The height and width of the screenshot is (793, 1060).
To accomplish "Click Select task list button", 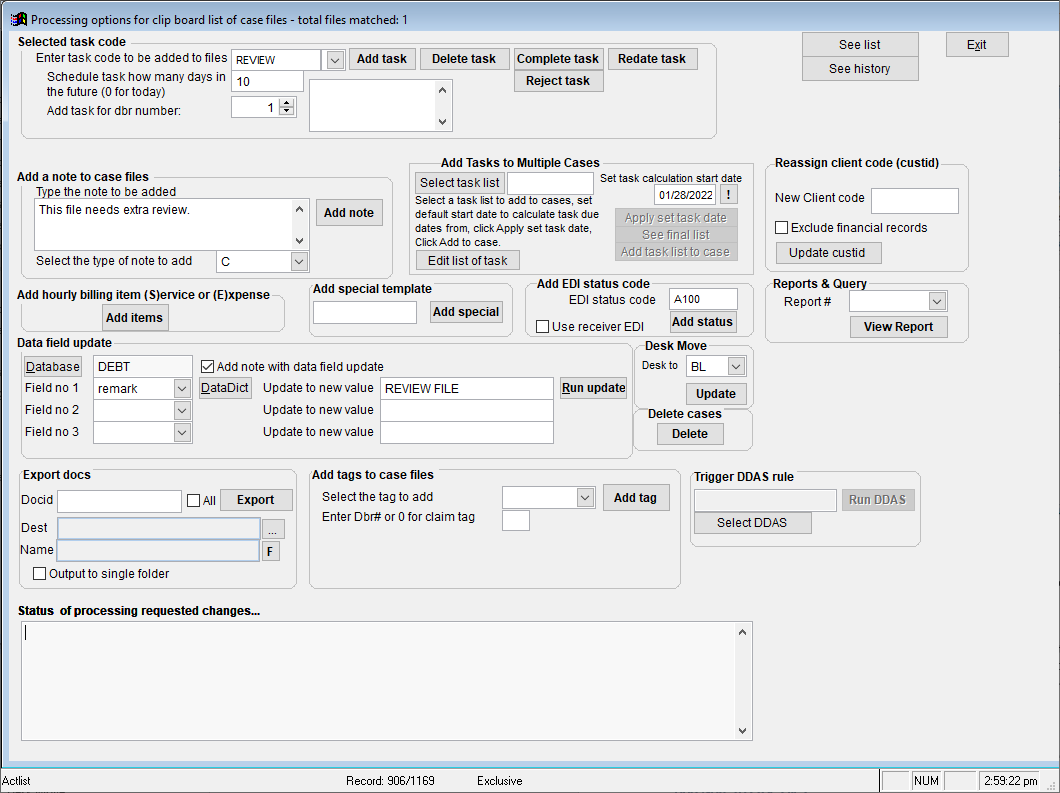I will (460, 183).
